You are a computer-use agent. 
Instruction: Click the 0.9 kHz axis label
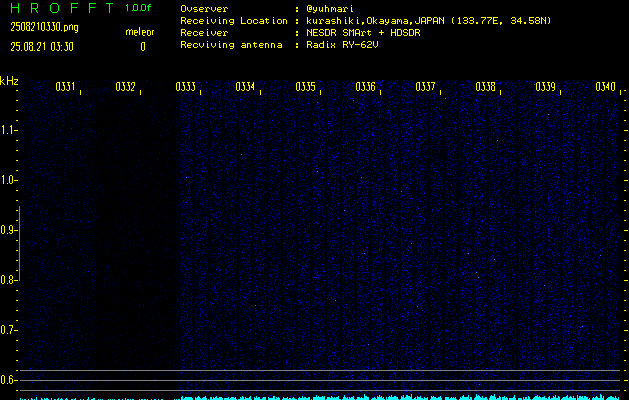coord(7,230)
